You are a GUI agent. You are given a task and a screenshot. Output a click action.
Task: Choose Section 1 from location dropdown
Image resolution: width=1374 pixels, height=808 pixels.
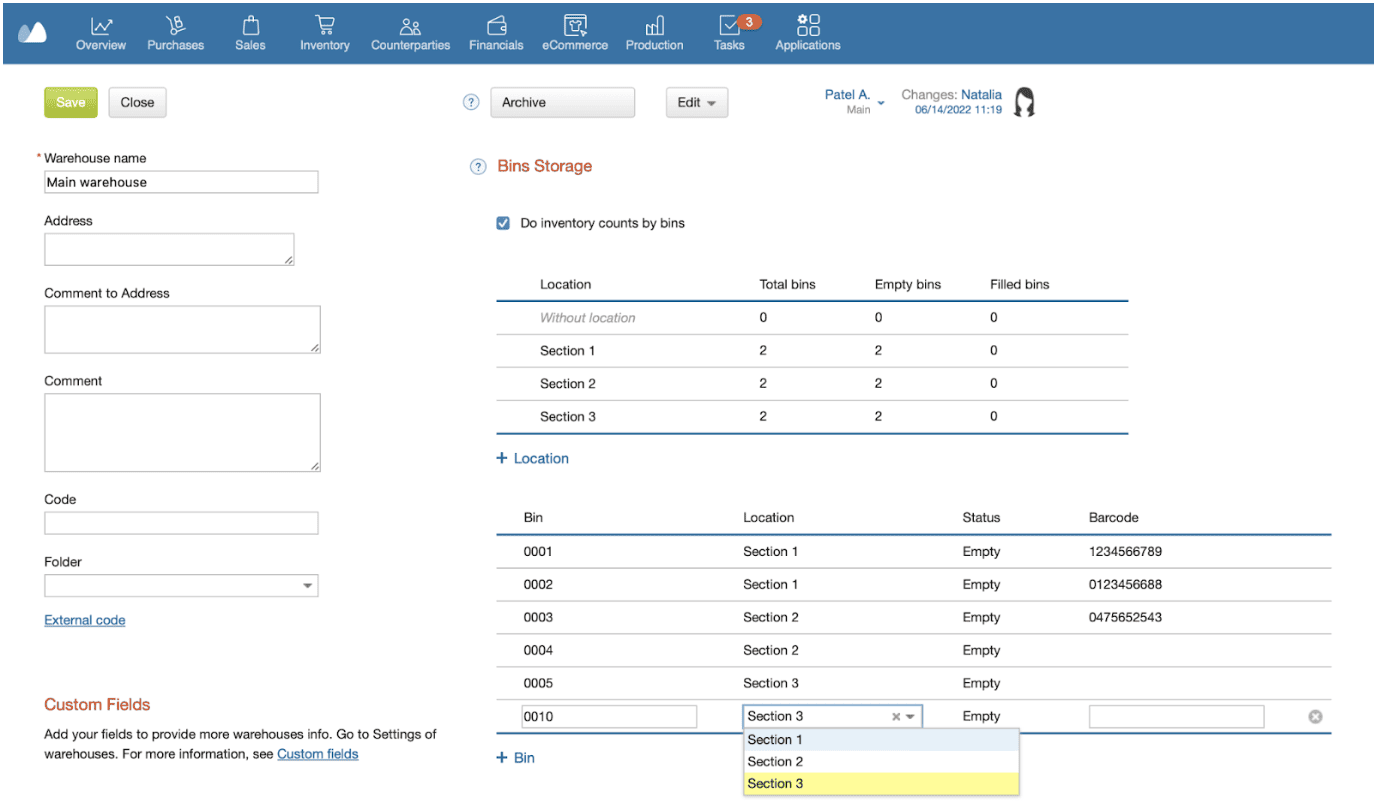(x=881, y=739)
